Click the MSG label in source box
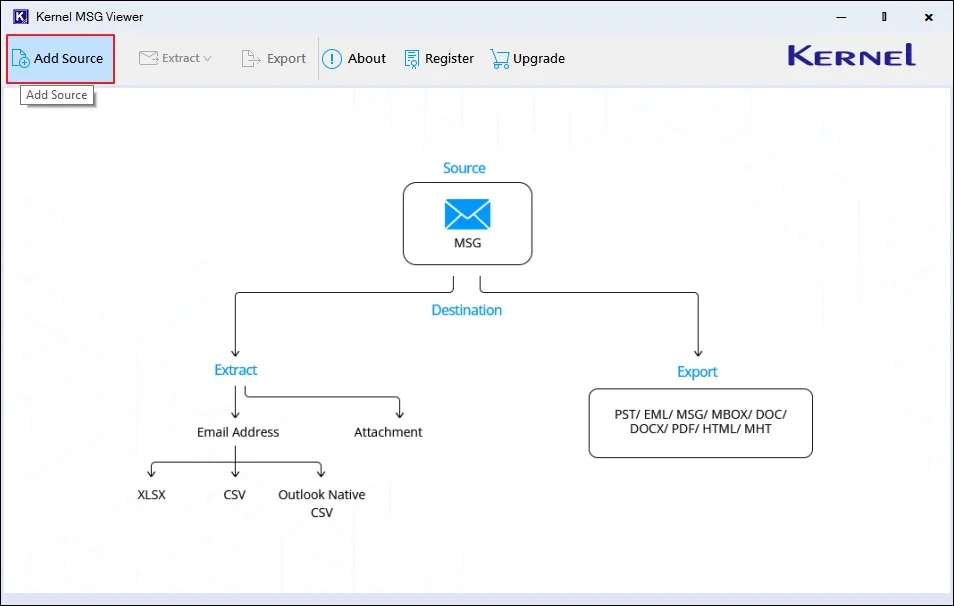 click(467, 243)
